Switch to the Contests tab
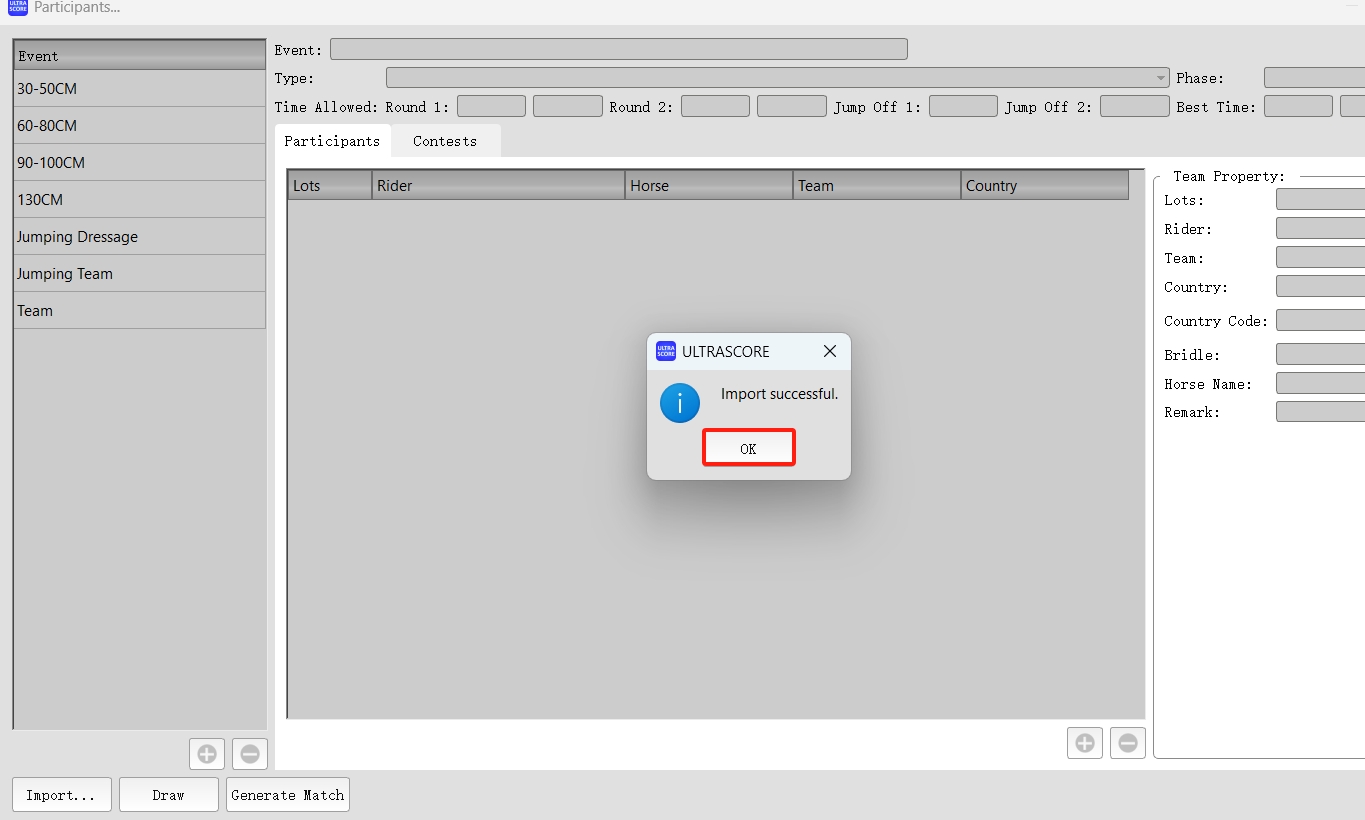The image size is (1365, 820). pyautogui.click(x=445, y=141)
